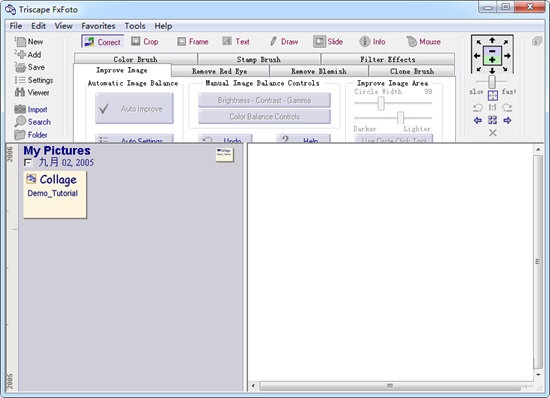The height and width of the screenshot is (398, 550).
Task: Open the Frame tool
Action: point(193,42)
